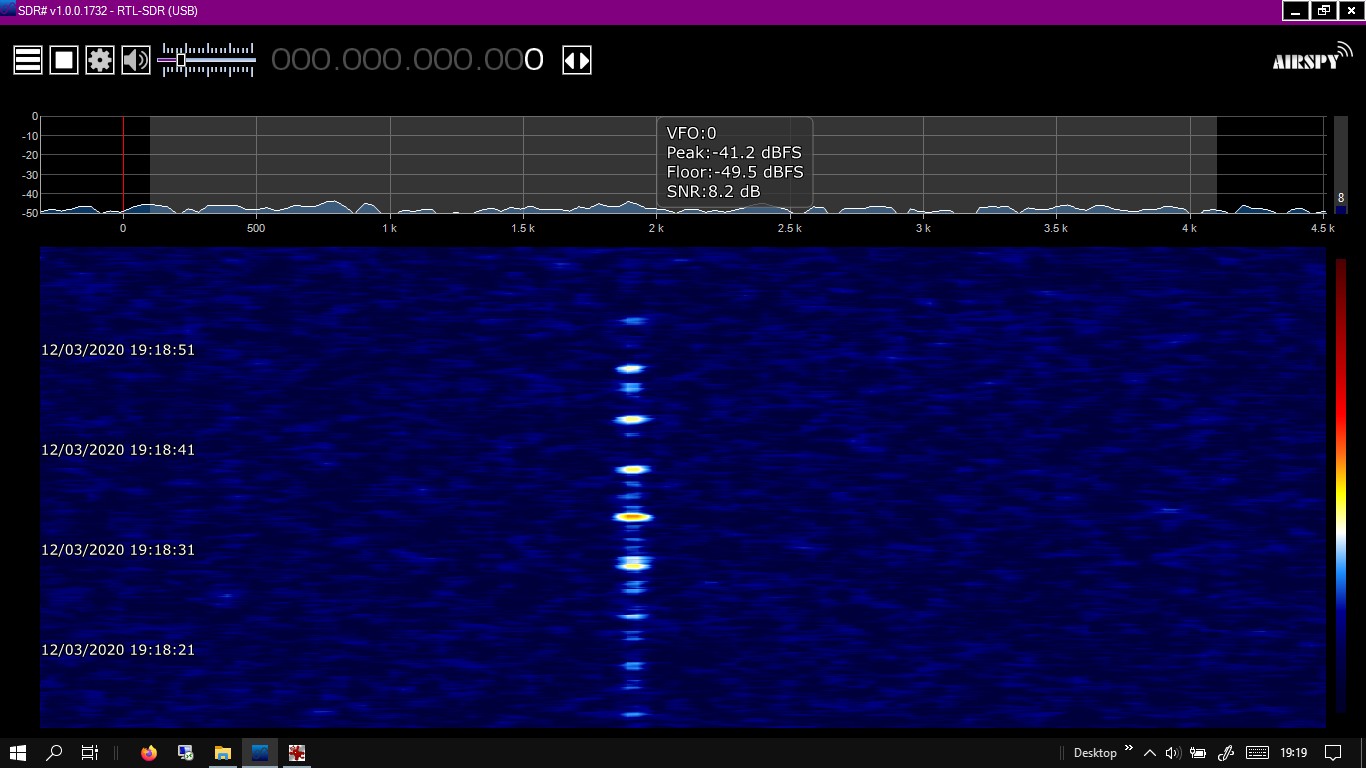Image resolution: width=1366 pixels, height=768 pixels.
Task: Show hidden system tray icons
Action: [x=1150, y=753]
